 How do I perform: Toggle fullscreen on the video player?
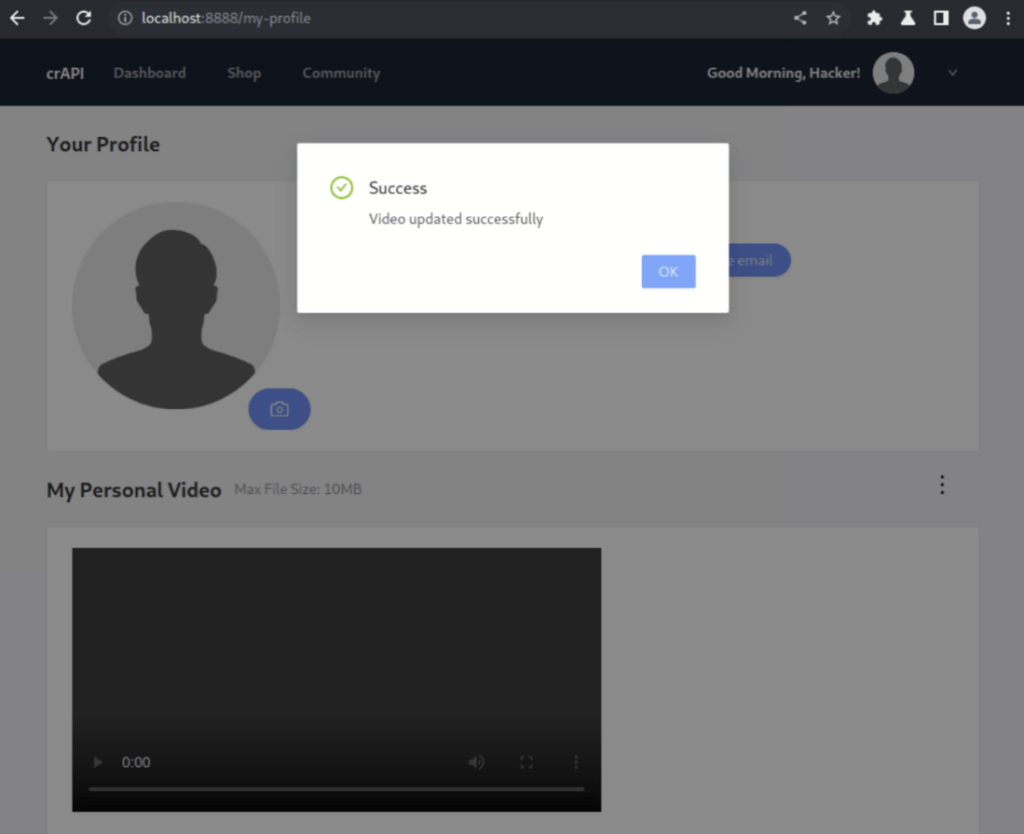(526, 762)
